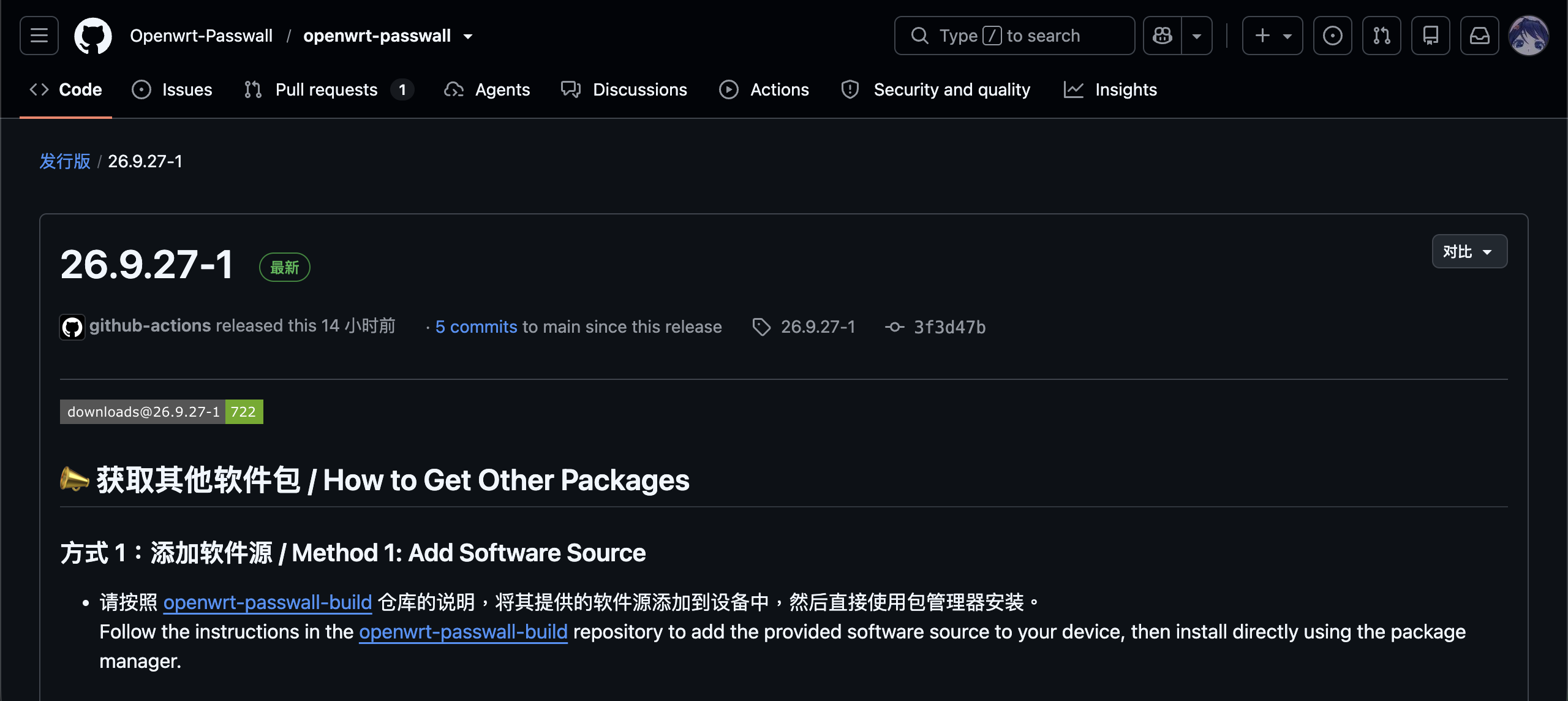
Task: Open the plus Create new menu
Action: pos(1272,36)
